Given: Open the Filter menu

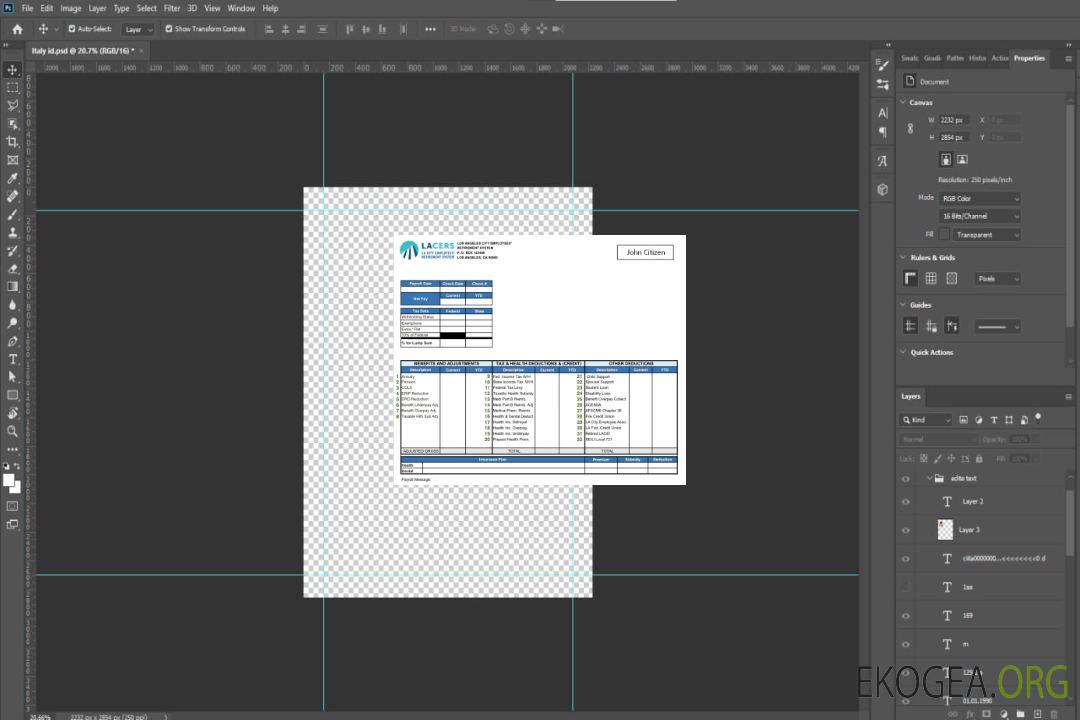Looking at the screenshot, I should click(172, 8).
